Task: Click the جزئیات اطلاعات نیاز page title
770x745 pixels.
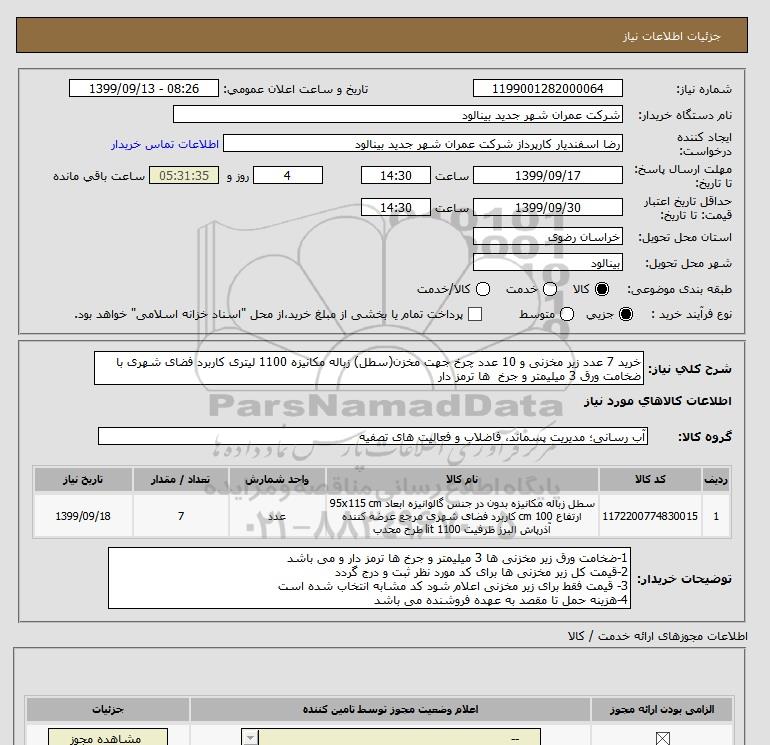Action: [671, 36]
